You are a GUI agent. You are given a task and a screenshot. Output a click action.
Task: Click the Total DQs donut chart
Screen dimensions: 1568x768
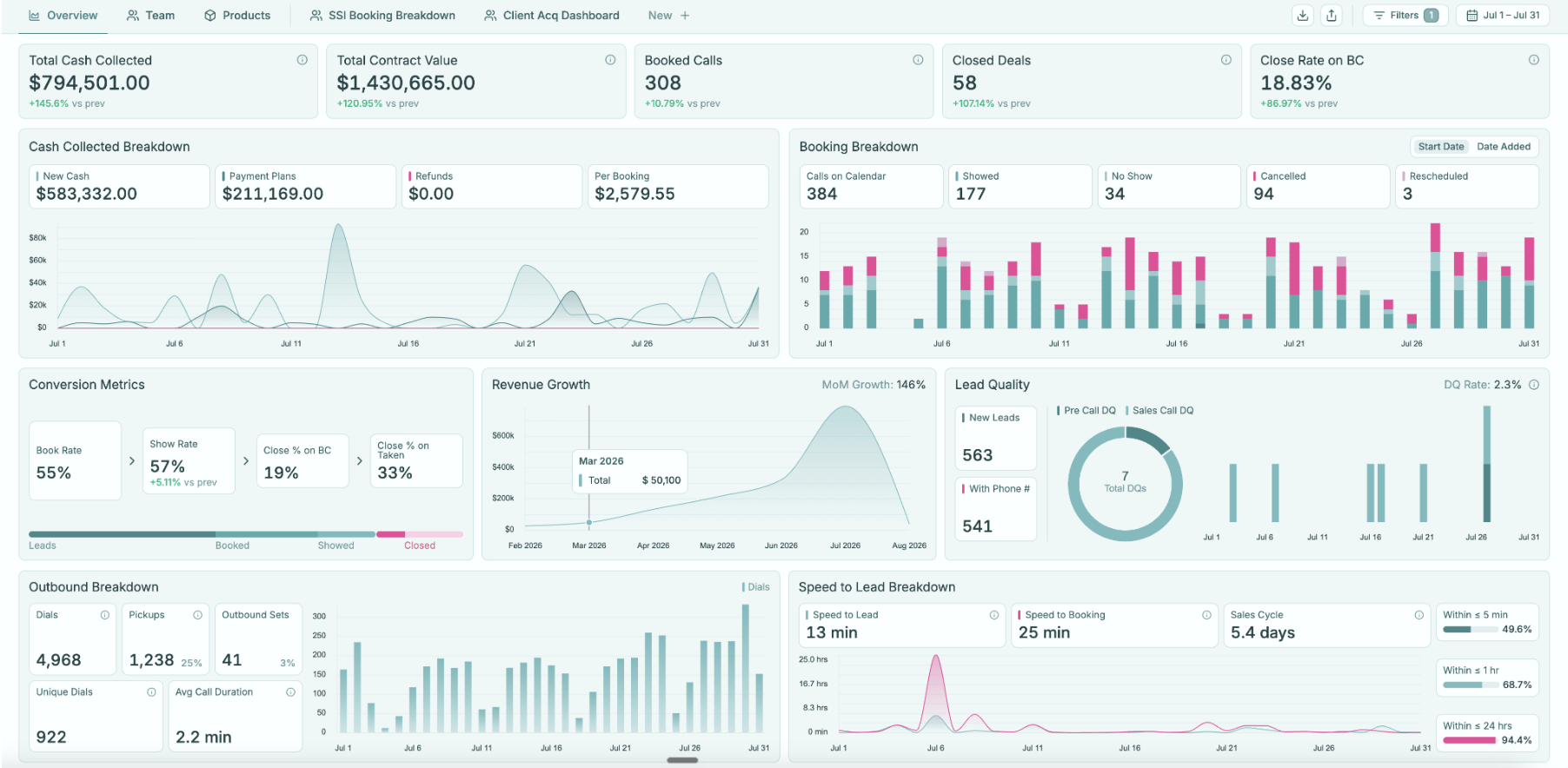(1125, 483)
